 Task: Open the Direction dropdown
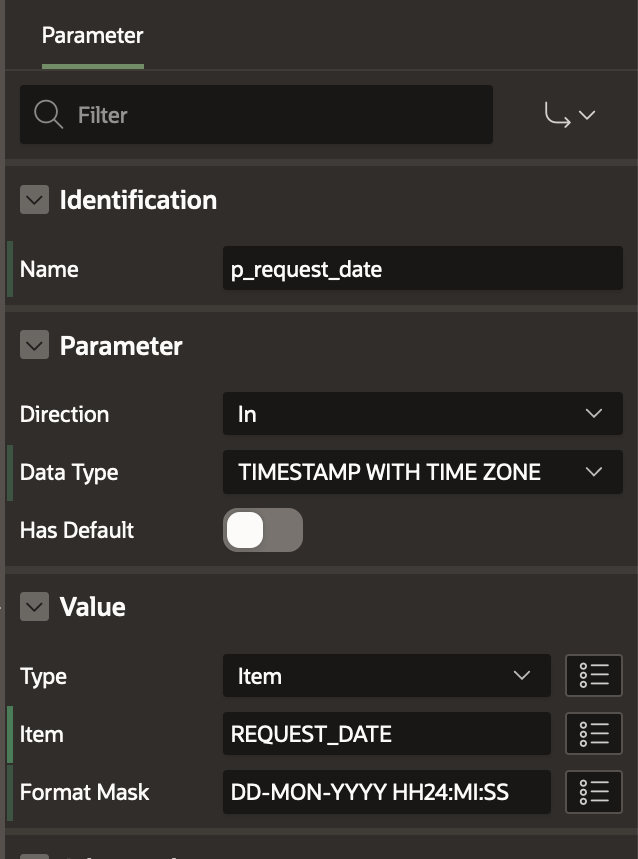pyautogui.click(x=422, y=414)
